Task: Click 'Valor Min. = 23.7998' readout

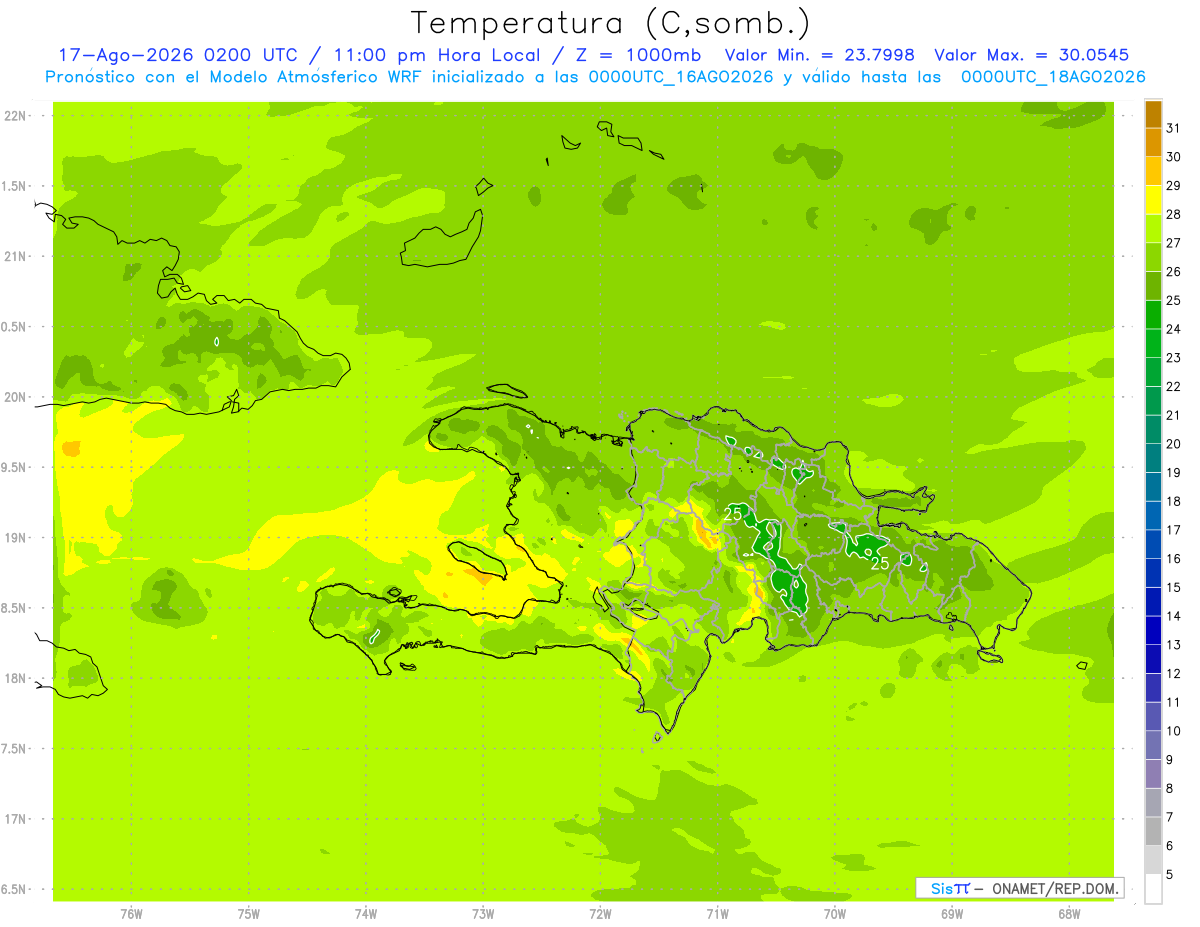Action: point(820,55)
